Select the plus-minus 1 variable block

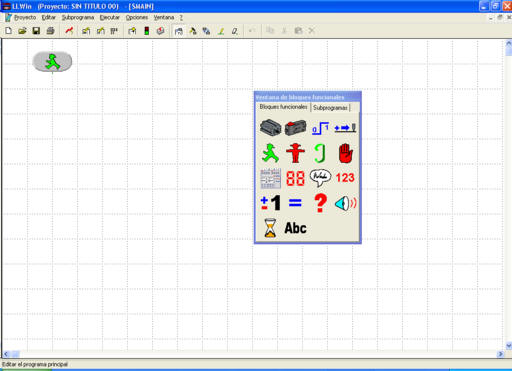point(270,203)
